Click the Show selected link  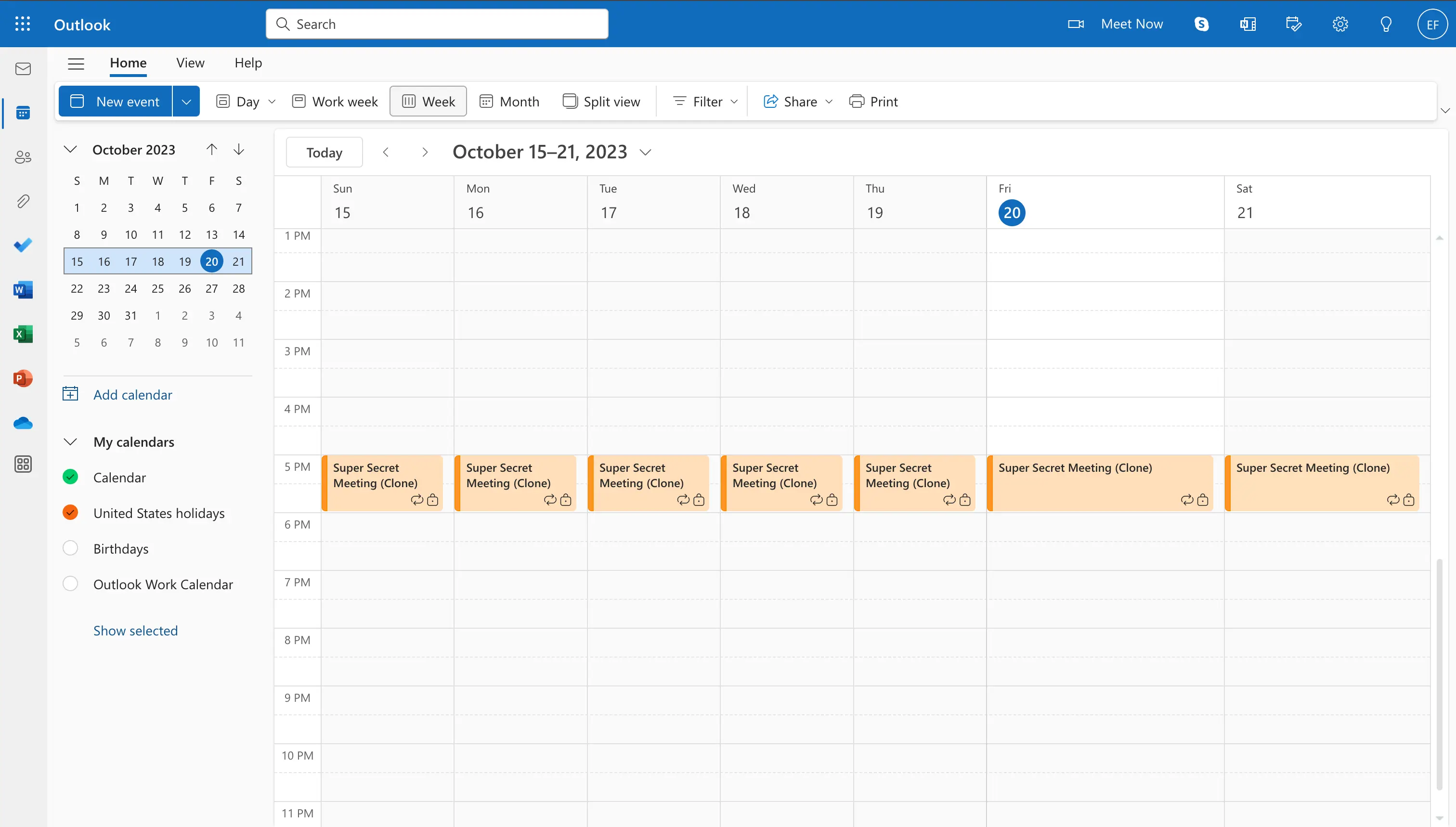pyautogui.click(x=135, y=630)
